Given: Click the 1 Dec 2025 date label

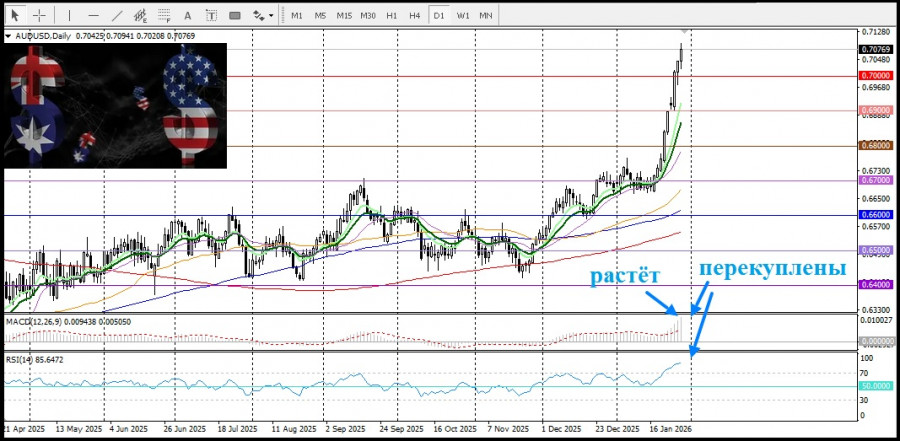Looking at the screenshot, I should (561, 430).
